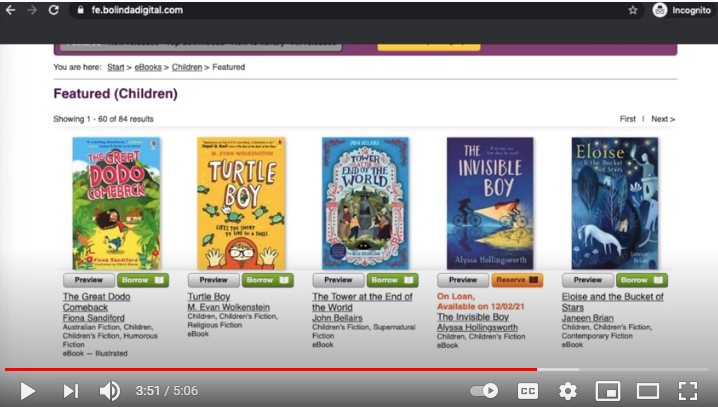
Task: Open The Great Dodo Comeback cover
Action: click(116, 203)
